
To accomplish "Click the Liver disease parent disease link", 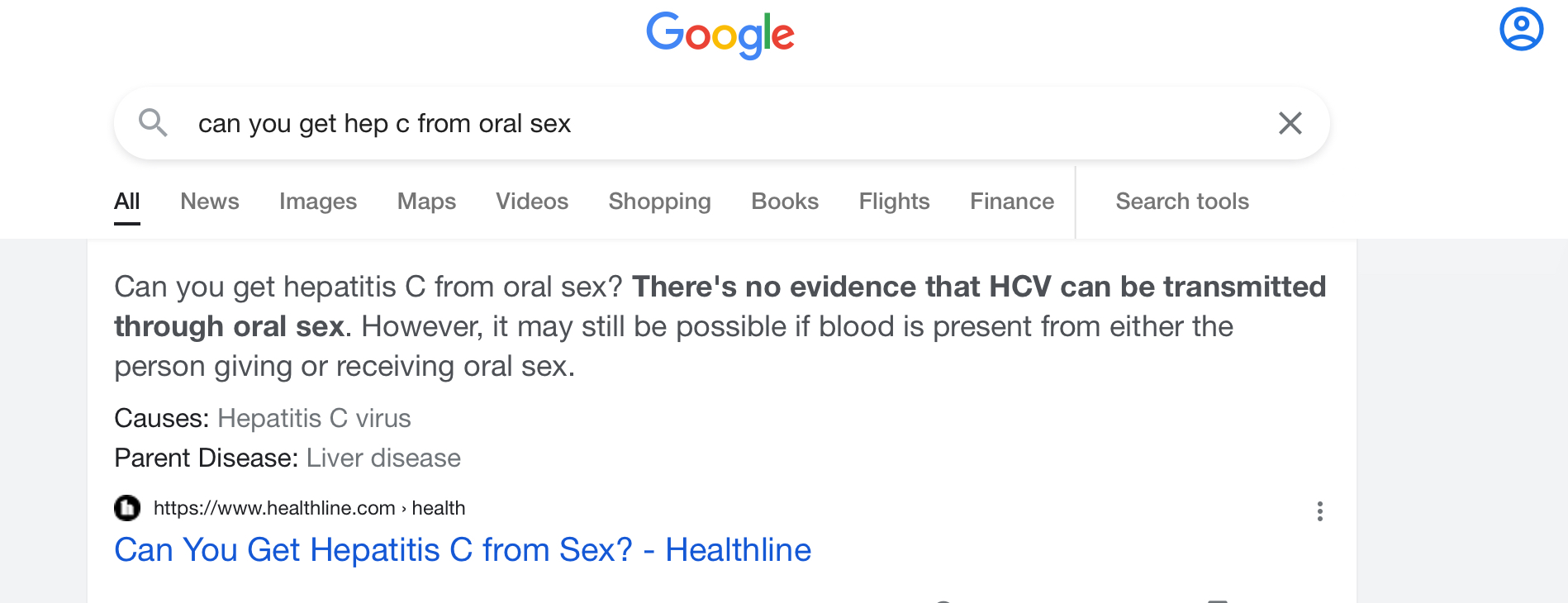I will (x=383, y=458).
